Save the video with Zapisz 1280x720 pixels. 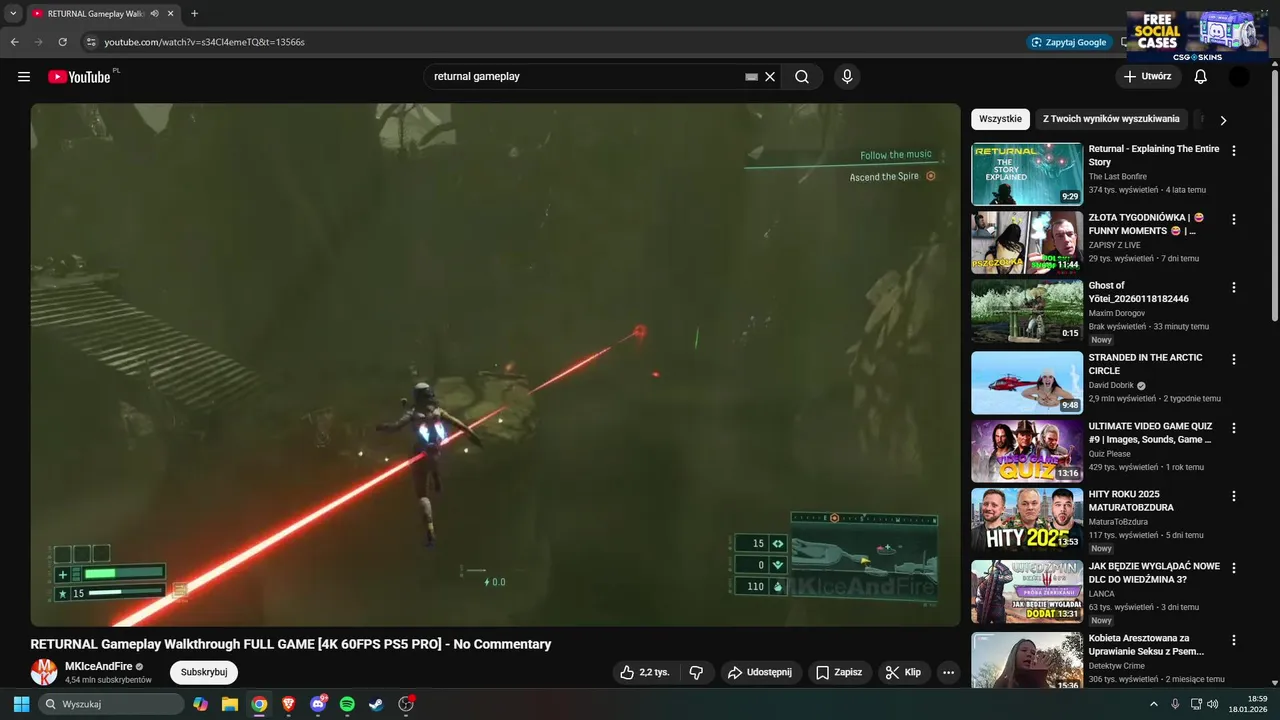pyautogui.click(x=838, y=672)
